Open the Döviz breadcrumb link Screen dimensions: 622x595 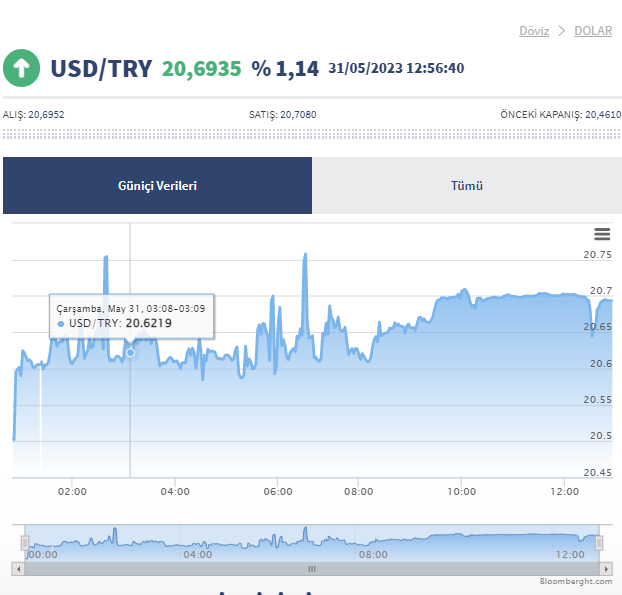coord(534,31)
